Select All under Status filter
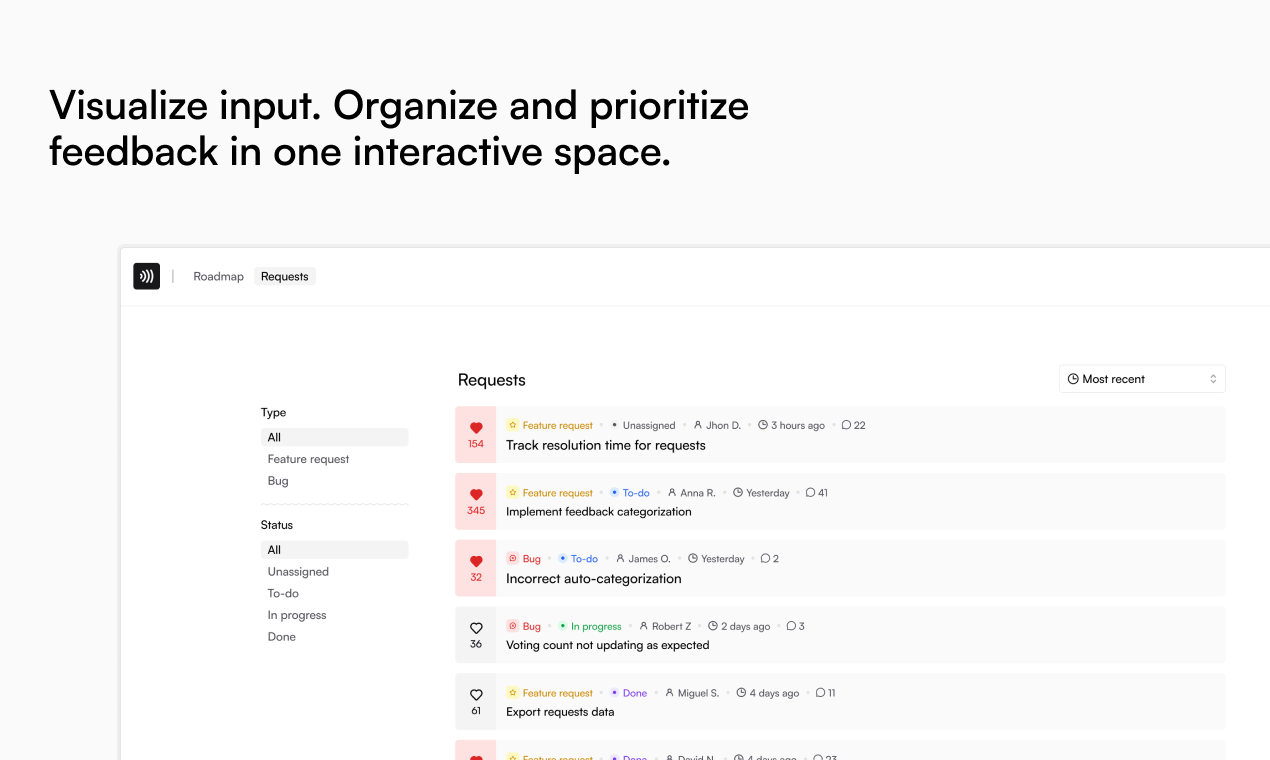The height and width of the screenshot is (760, 1270). point(335,550)
